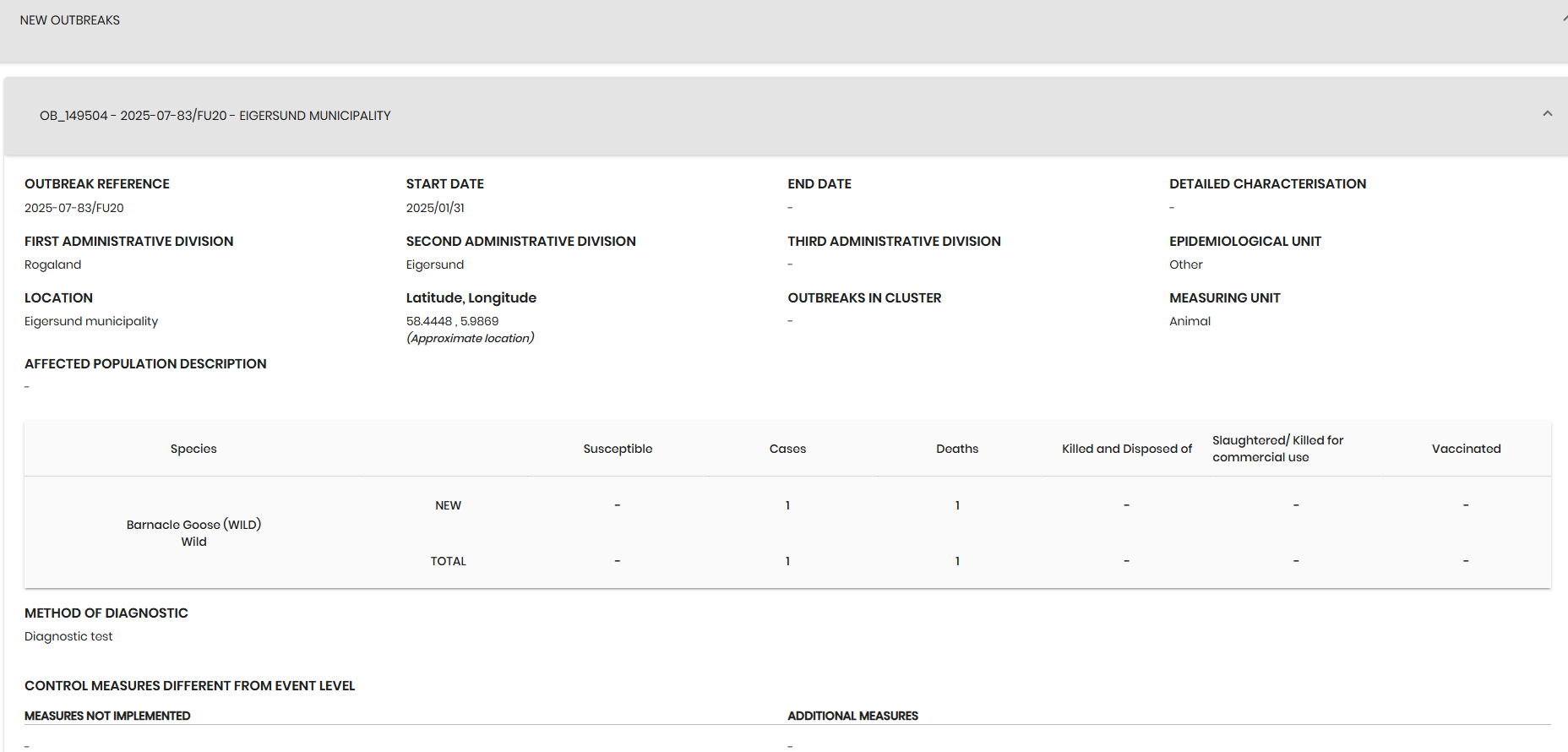Collapse the NEW OUTBREAKS section arrow
Viewport: 1568px width, 752px height.
[x=1564, y=19]
